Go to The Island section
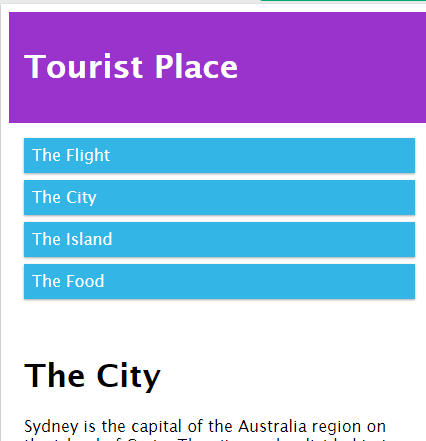426x441 pixels. pos(219,239)
